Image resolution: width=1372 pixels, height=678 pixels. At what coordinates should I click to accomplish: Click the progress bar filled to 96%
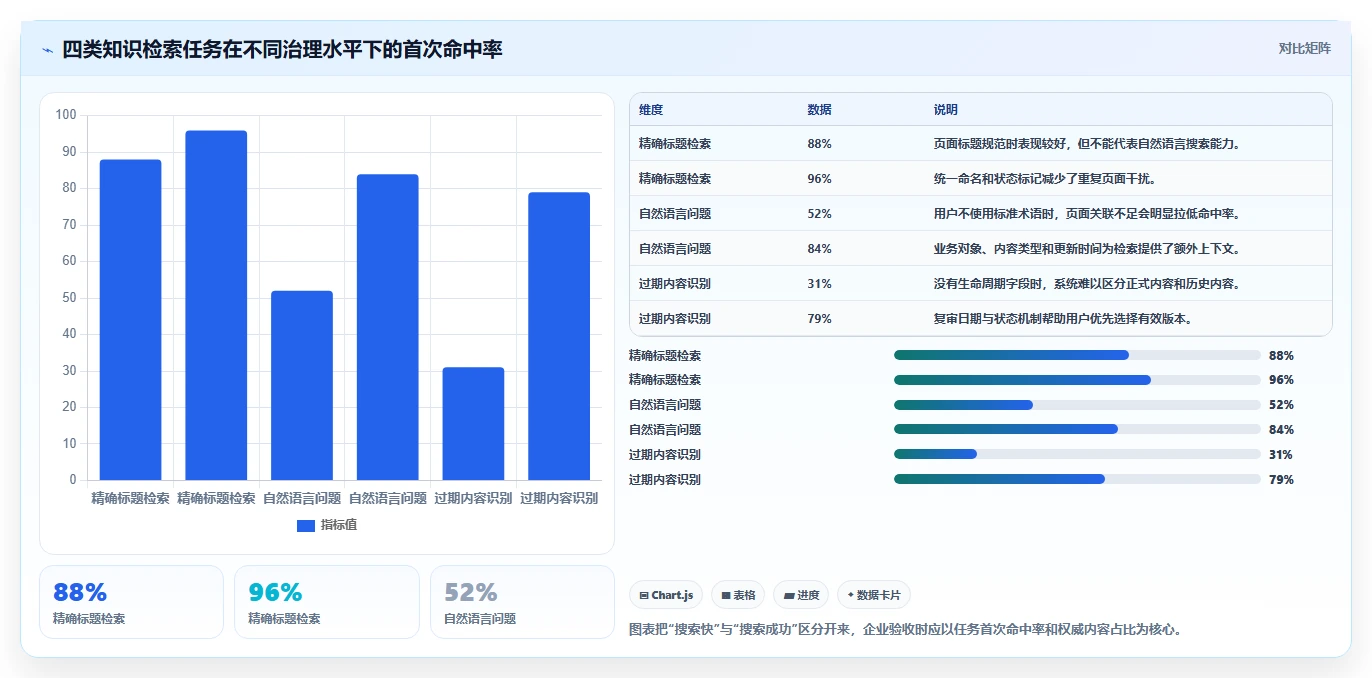[1077, 380]
